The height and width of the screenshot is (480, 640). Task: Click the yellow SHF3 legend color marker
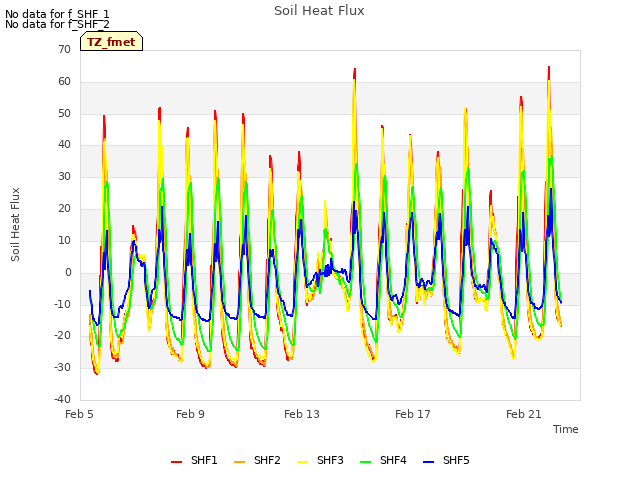coord(302,462)
